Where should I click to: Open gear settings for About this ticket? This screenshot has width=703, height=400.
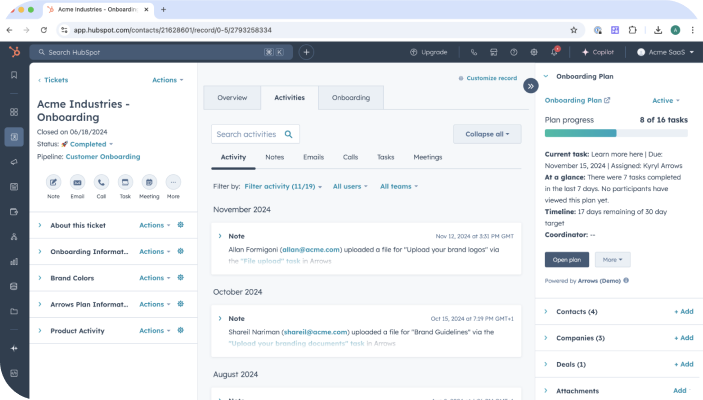(x=181, y=225)
